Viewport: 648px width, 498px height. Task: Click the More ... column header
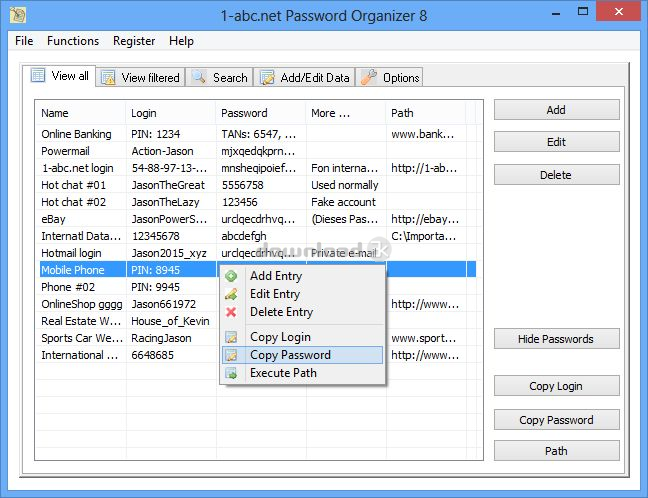click(346, 113)
